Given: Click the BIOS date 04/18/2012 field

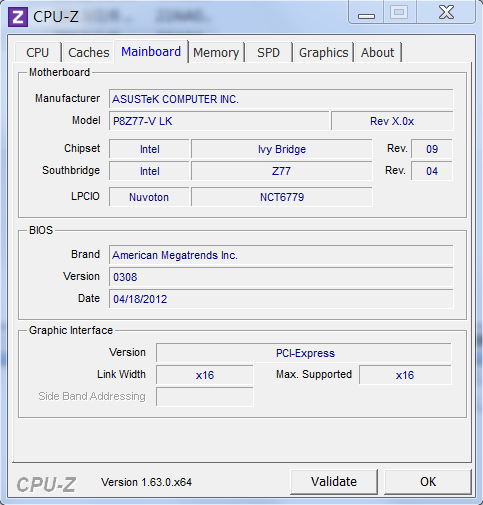Looking at the screenshot, I should [x=281, y=299].
